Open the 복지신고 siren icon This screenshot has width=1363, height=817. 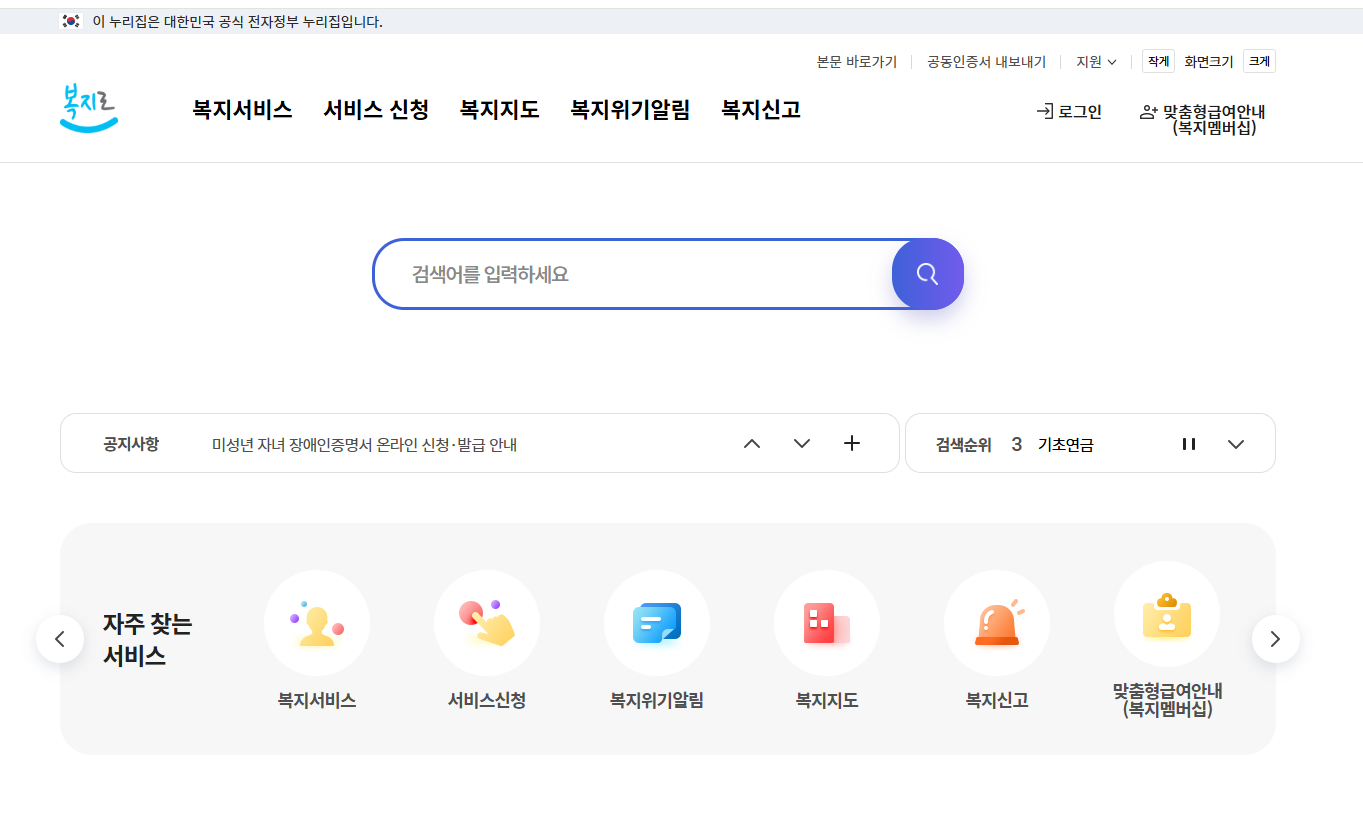[x=997, y=623]
